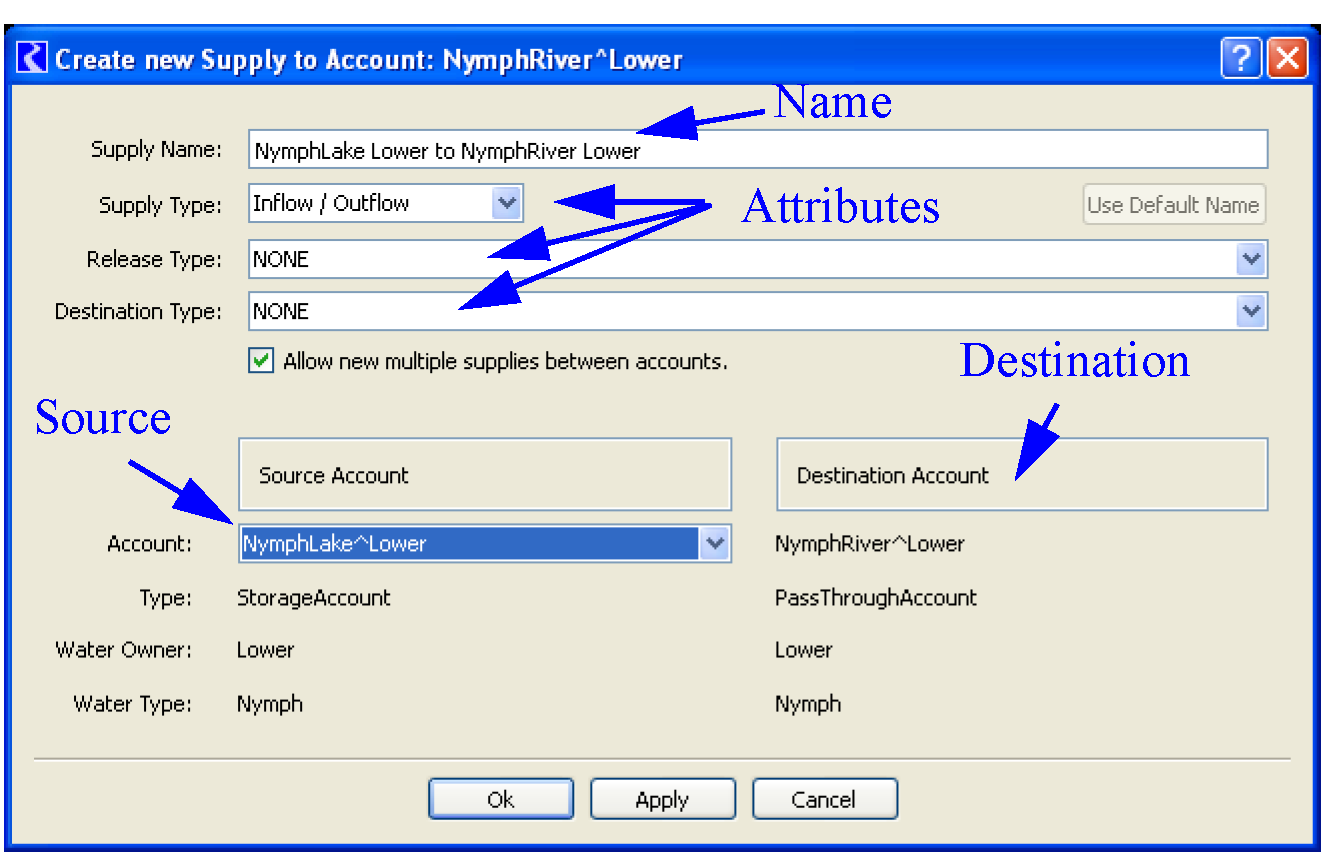Click the StorageAccount type value
The width and height of the screenshot is (1325, 858).
313,598
